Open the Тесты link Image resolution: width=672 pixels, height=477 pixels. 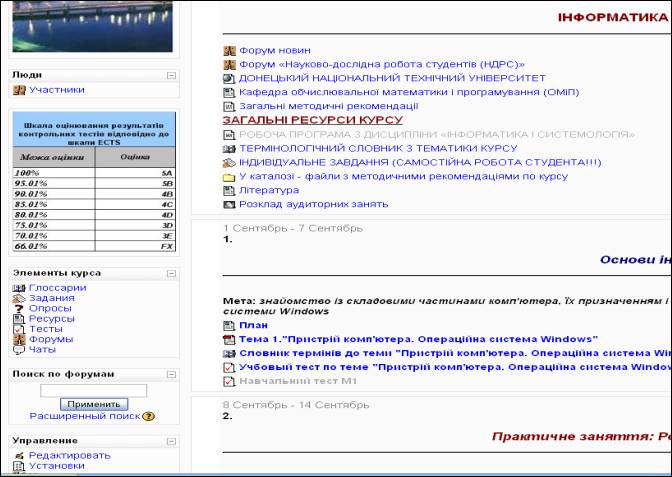point(45,329)
